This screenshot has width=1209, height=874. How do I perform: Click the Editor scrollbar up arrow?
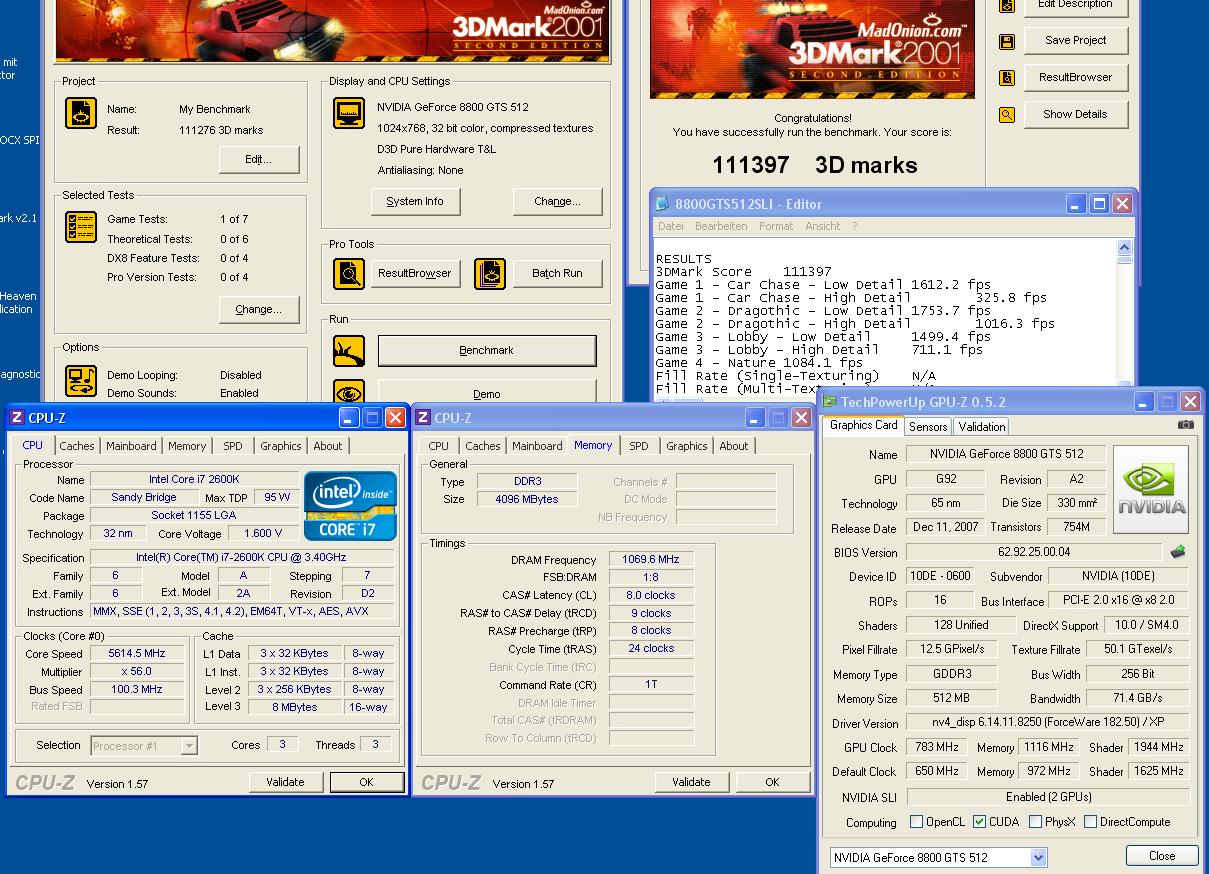(x=1125, y=247)
